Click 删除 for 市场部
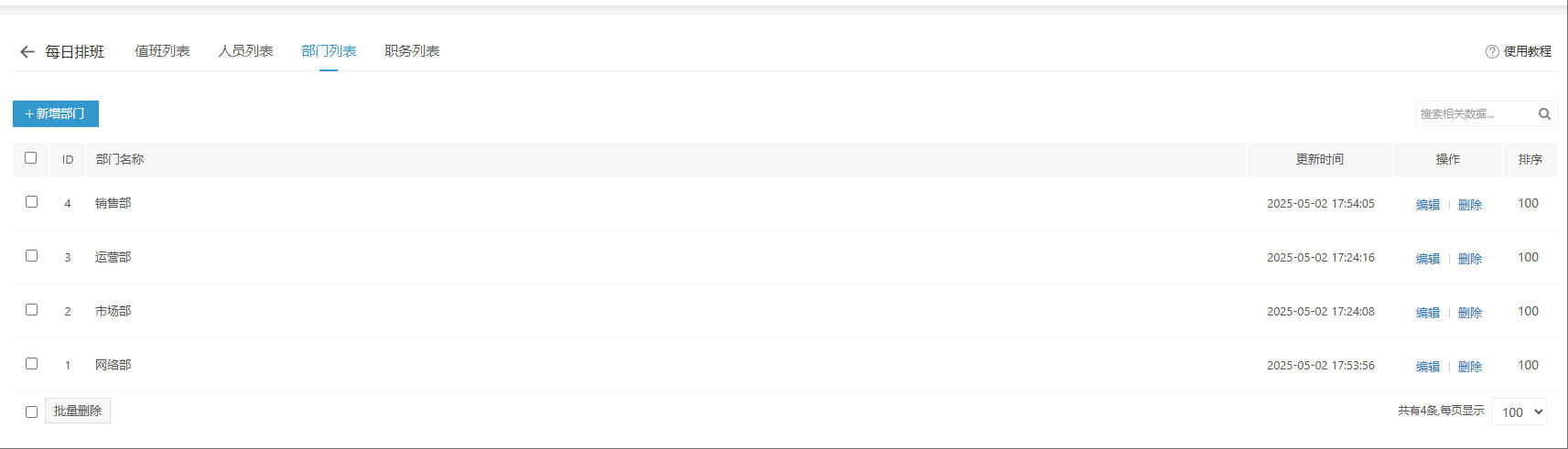This screenshot has width=1568, height=449. (1470, 313)
